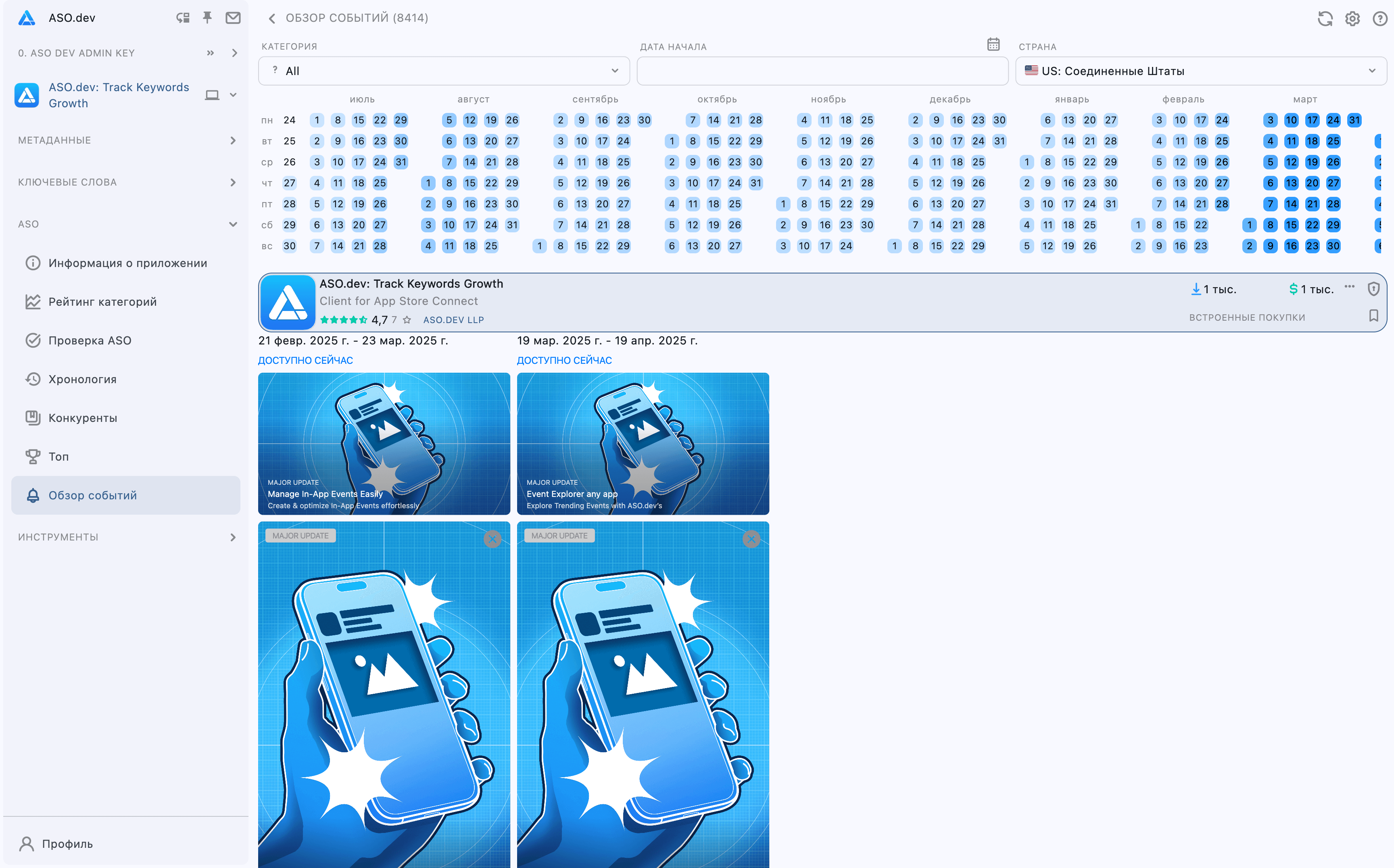
Task: Open Рейтинг категорий
Action: [126, 302]
